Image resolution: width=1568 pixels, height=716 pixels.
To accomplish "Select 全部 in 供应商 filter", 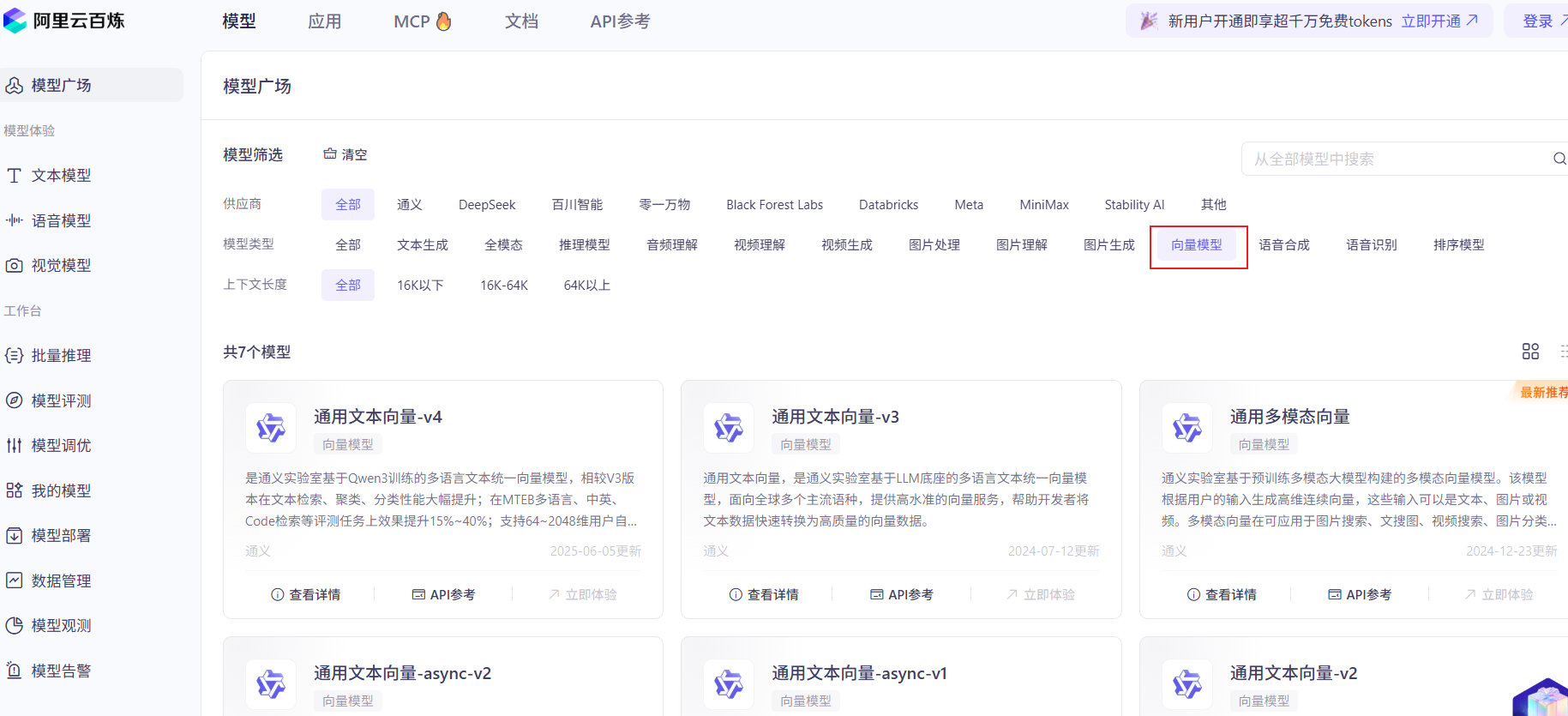I will click(348, 205).
